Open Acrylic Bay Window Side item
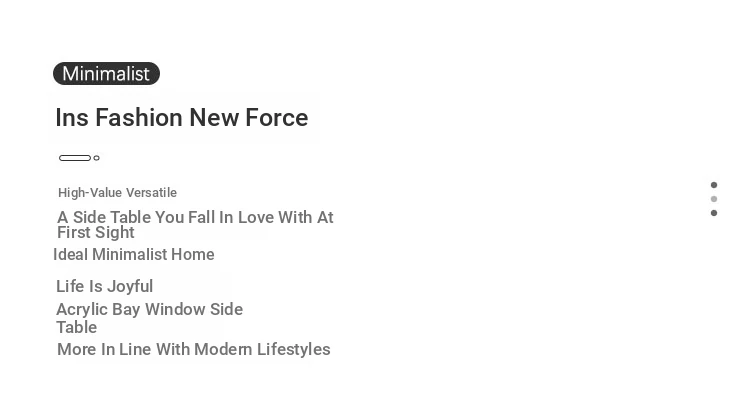The width and height of the screenshot is (750, 396). tap(150, 309)
